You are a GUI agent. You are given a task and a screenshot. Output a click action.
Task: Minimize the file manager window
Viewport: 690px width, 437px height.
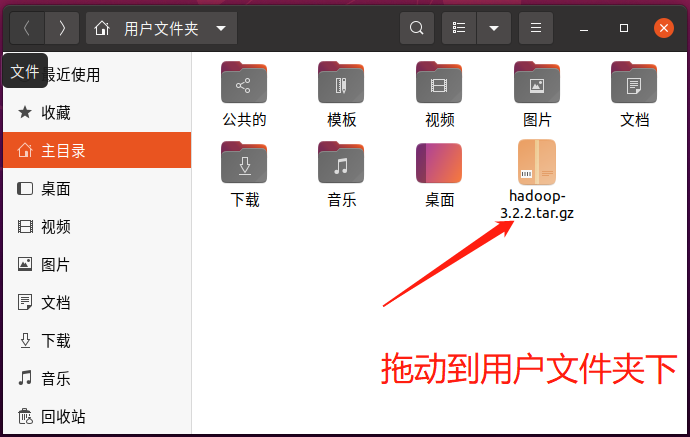click(584, 29)
